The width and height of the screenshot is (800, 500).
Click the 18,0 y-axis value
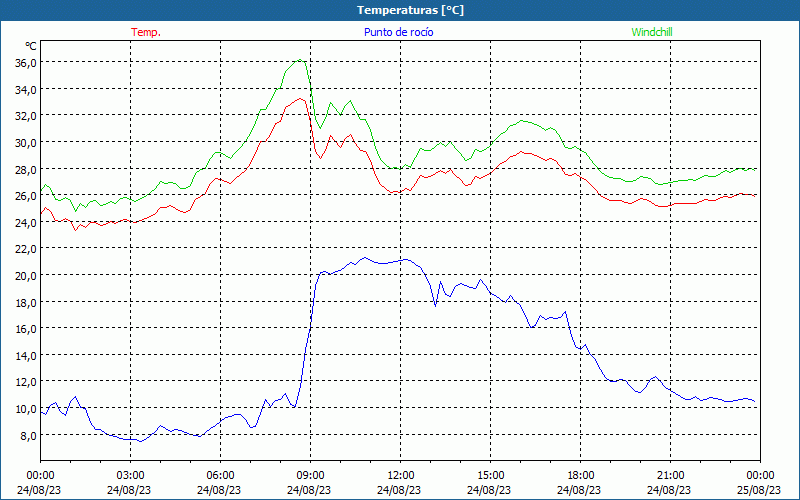(26, 302)
